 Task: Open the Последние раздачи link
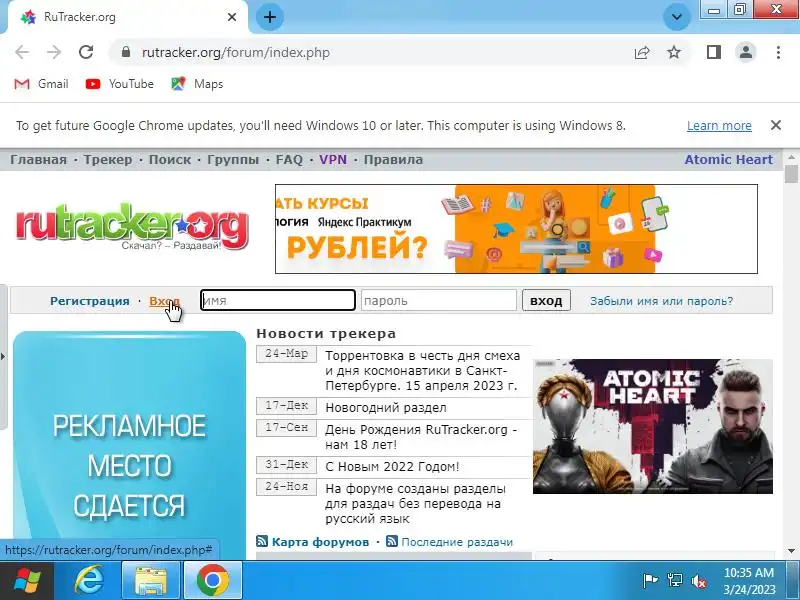coord(457,542)
